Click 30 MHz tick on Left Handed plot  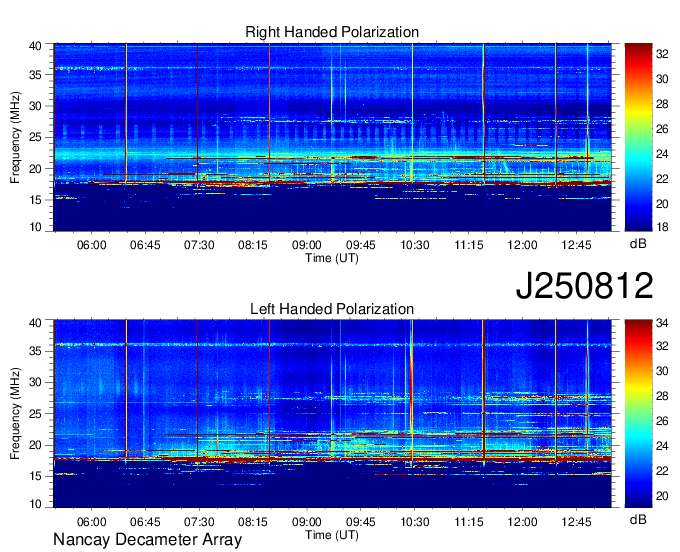pos(35,382)
